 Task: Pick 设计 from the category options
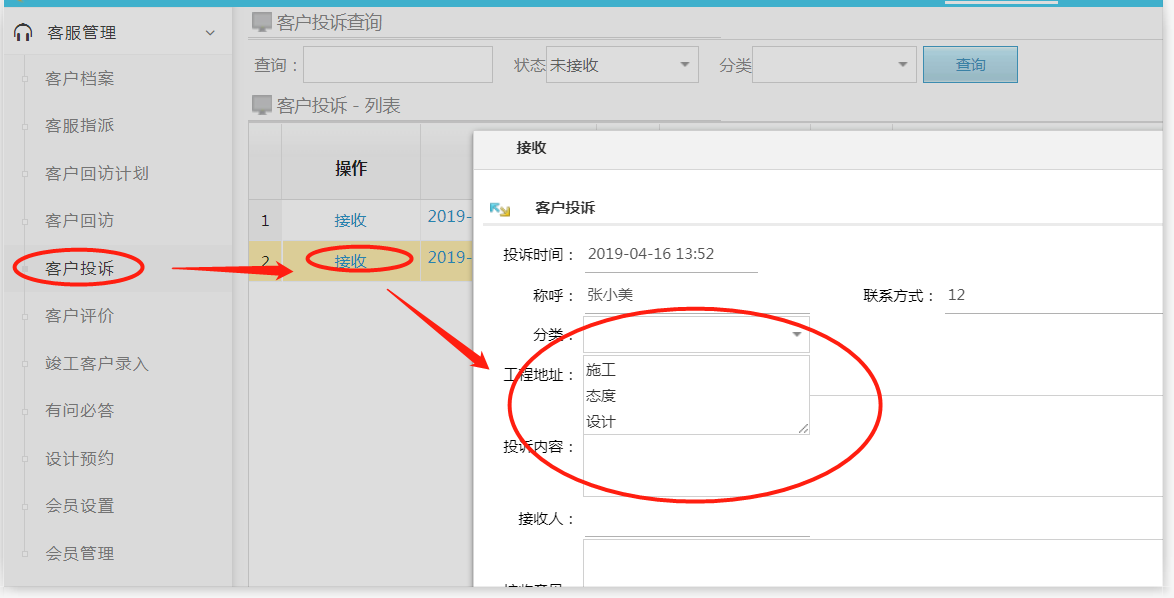coord(601,422)
